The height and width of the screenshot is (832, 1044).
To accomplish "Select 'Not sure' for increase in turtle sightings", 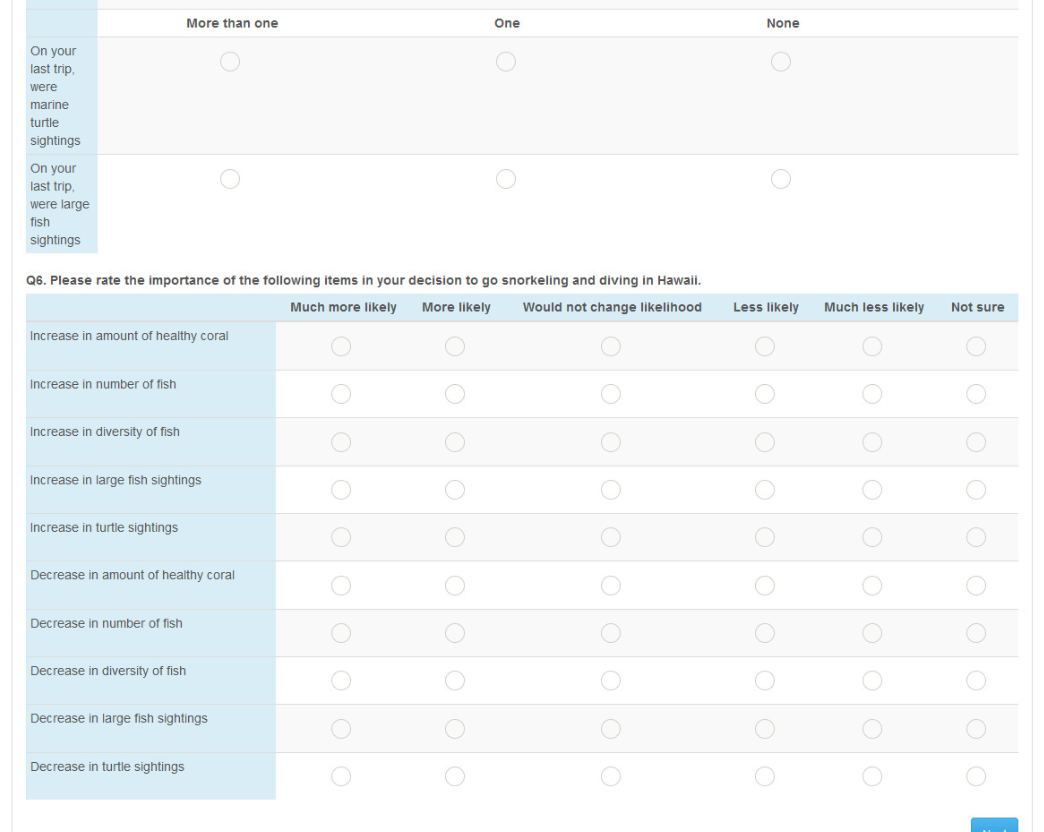I will [x=976, y=537].
